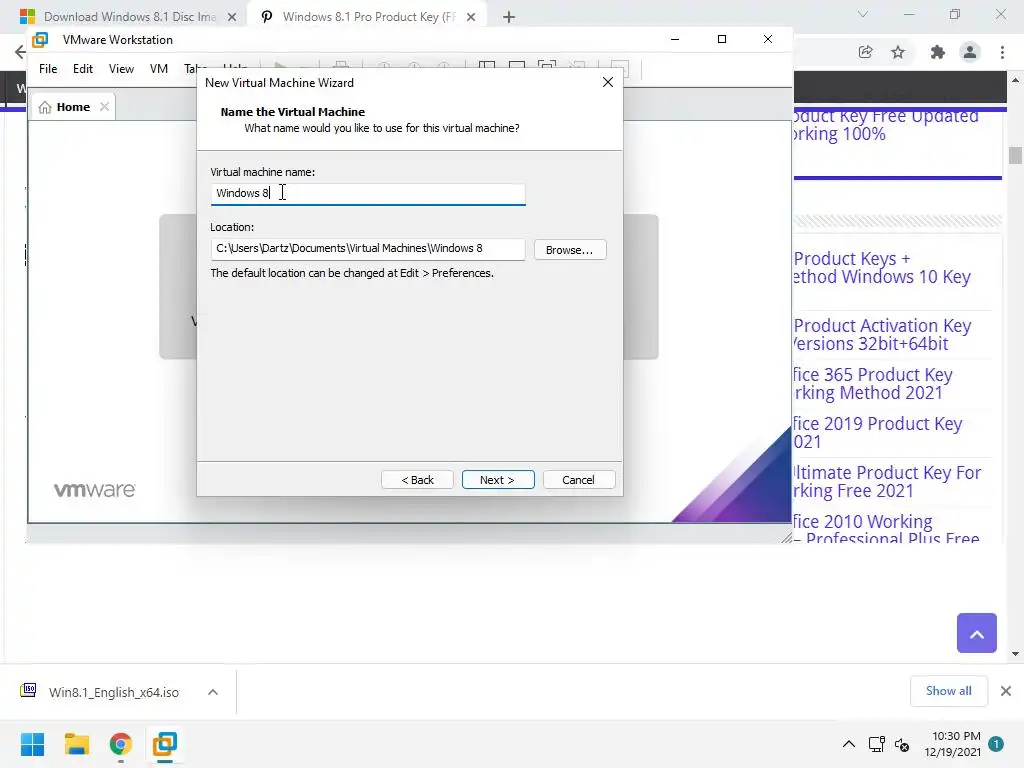Open the Windows 10 Key article link
The height and width of the screenshot is (768, 1024).
point(882,268)
